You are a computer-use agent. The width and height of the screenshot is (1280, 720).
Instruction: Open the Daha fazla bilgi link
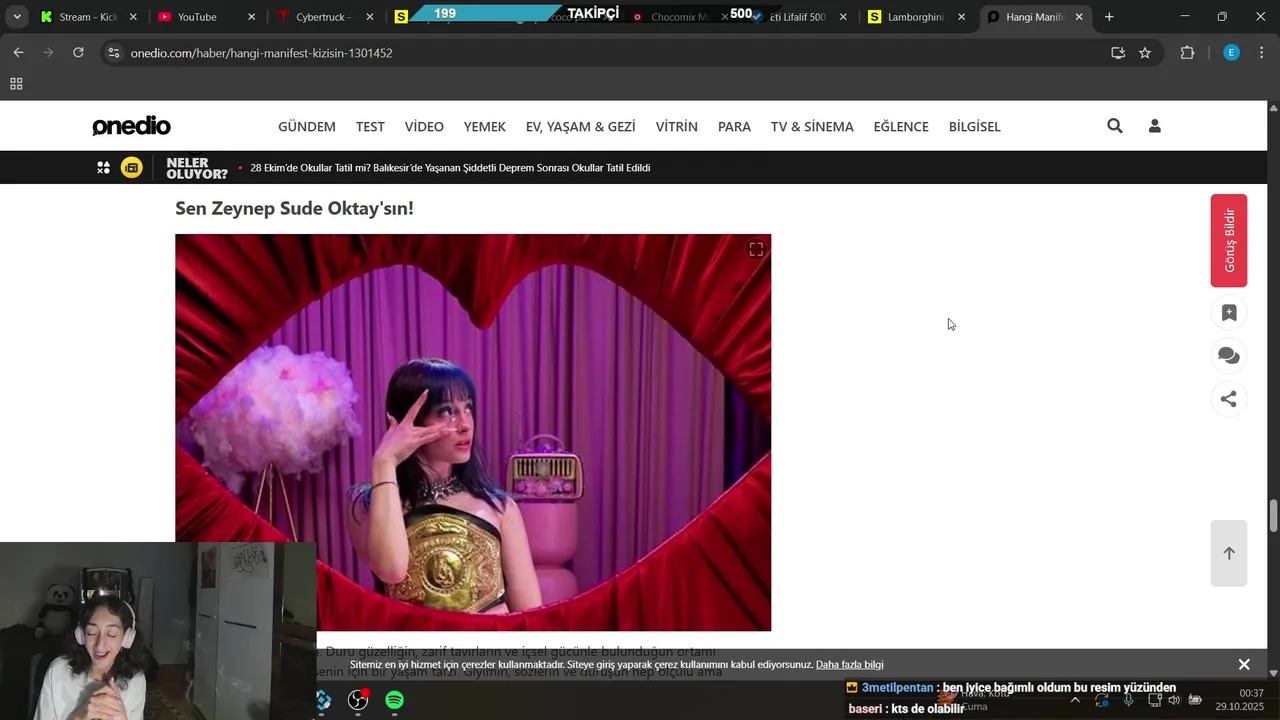click(850, 665)
